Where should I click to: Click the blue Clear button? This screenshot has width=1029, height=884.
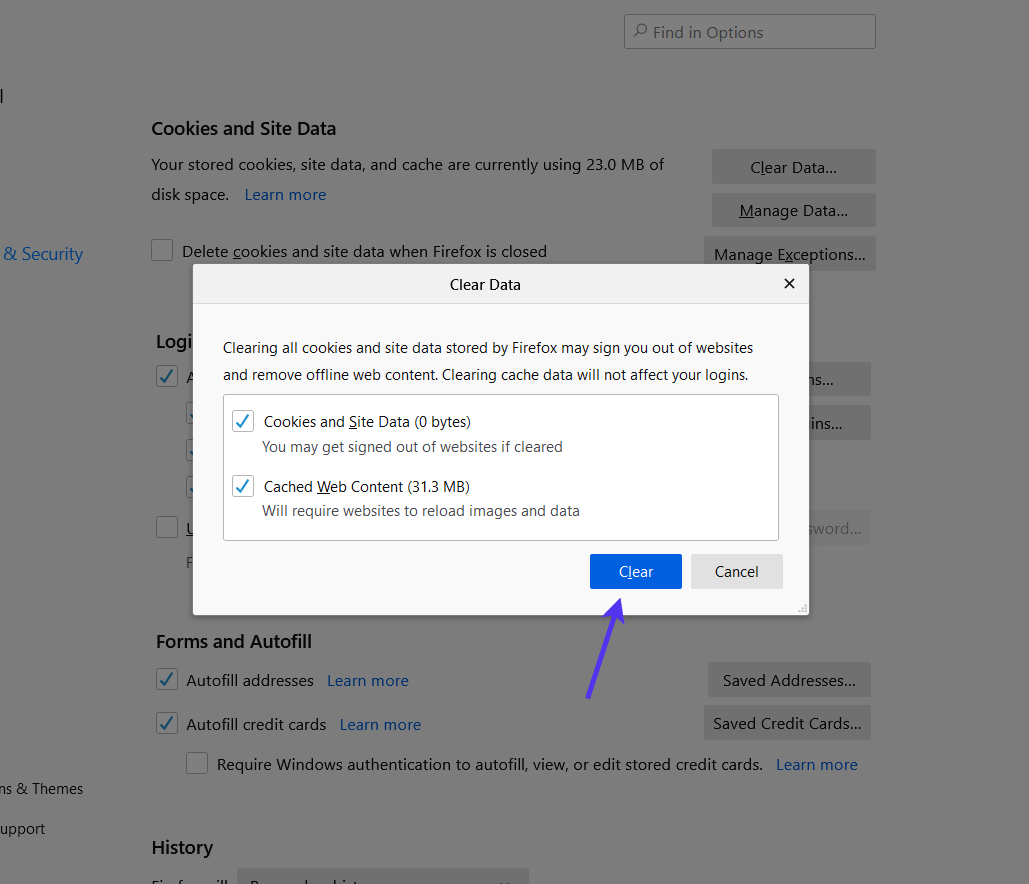coord(635,571)
